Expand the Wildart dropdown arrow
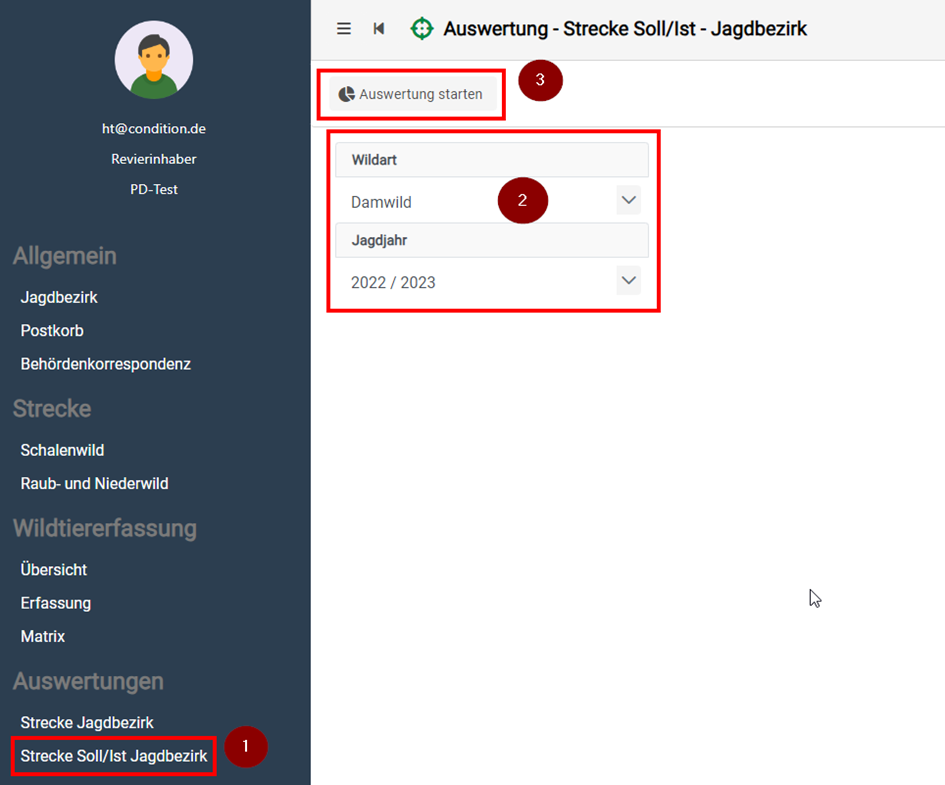Image resolution: width=945 pixels, height=785 pixels. click(x=628, y=200)
